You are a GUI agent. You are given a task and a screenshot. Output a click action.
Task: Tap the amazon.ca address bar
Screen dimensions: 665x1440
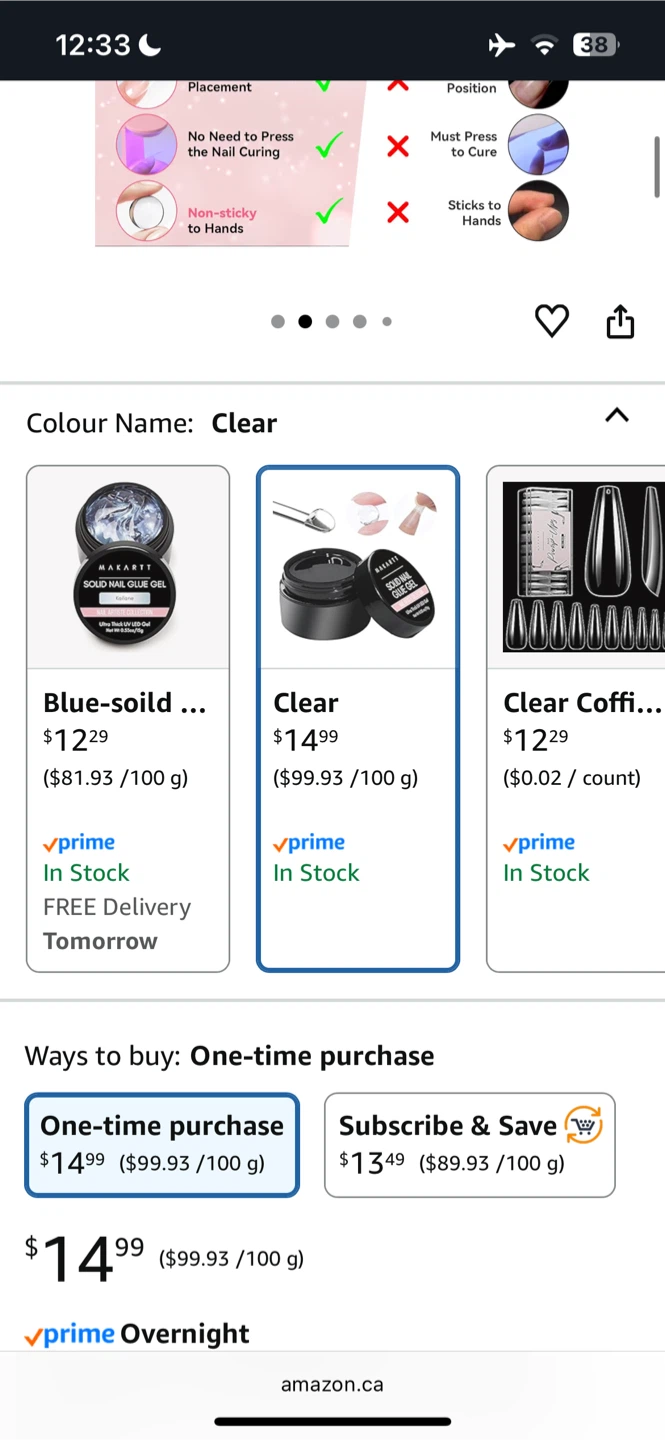pos(332,1385)
